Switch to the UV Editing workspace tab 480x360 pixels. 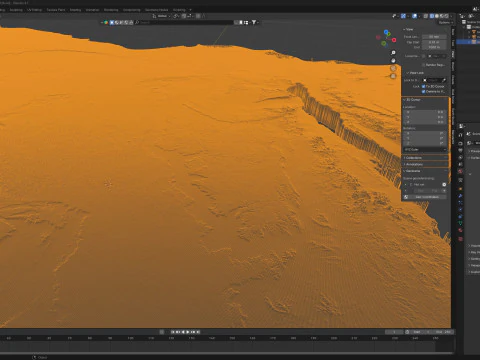(34, 10)
